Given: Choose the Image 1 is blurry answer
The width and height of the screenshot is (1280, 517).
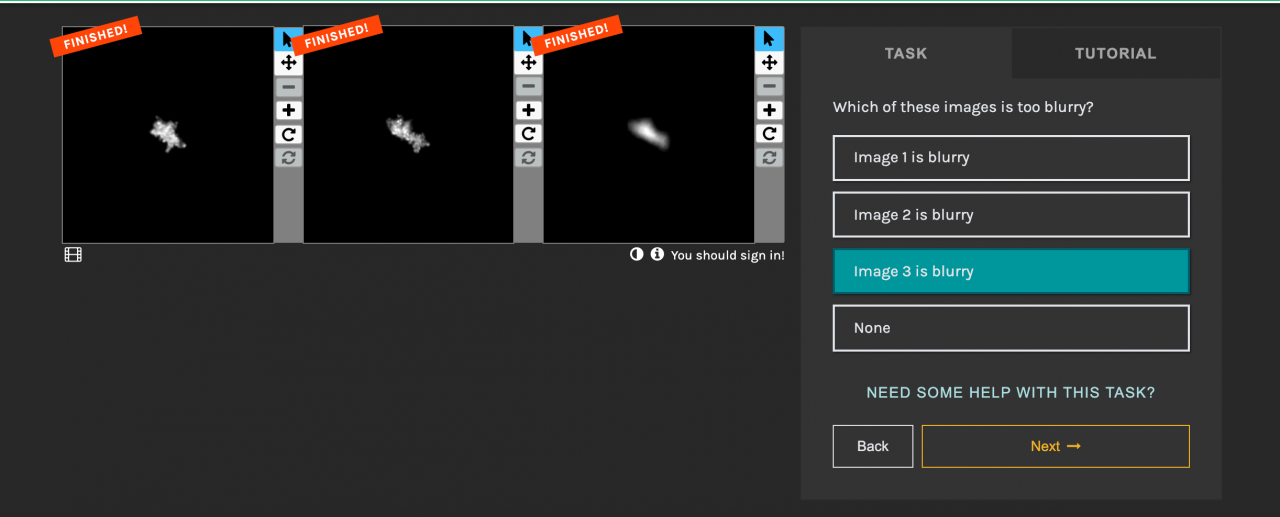Looking at the screenshot, I should (x=1011, y=158).
